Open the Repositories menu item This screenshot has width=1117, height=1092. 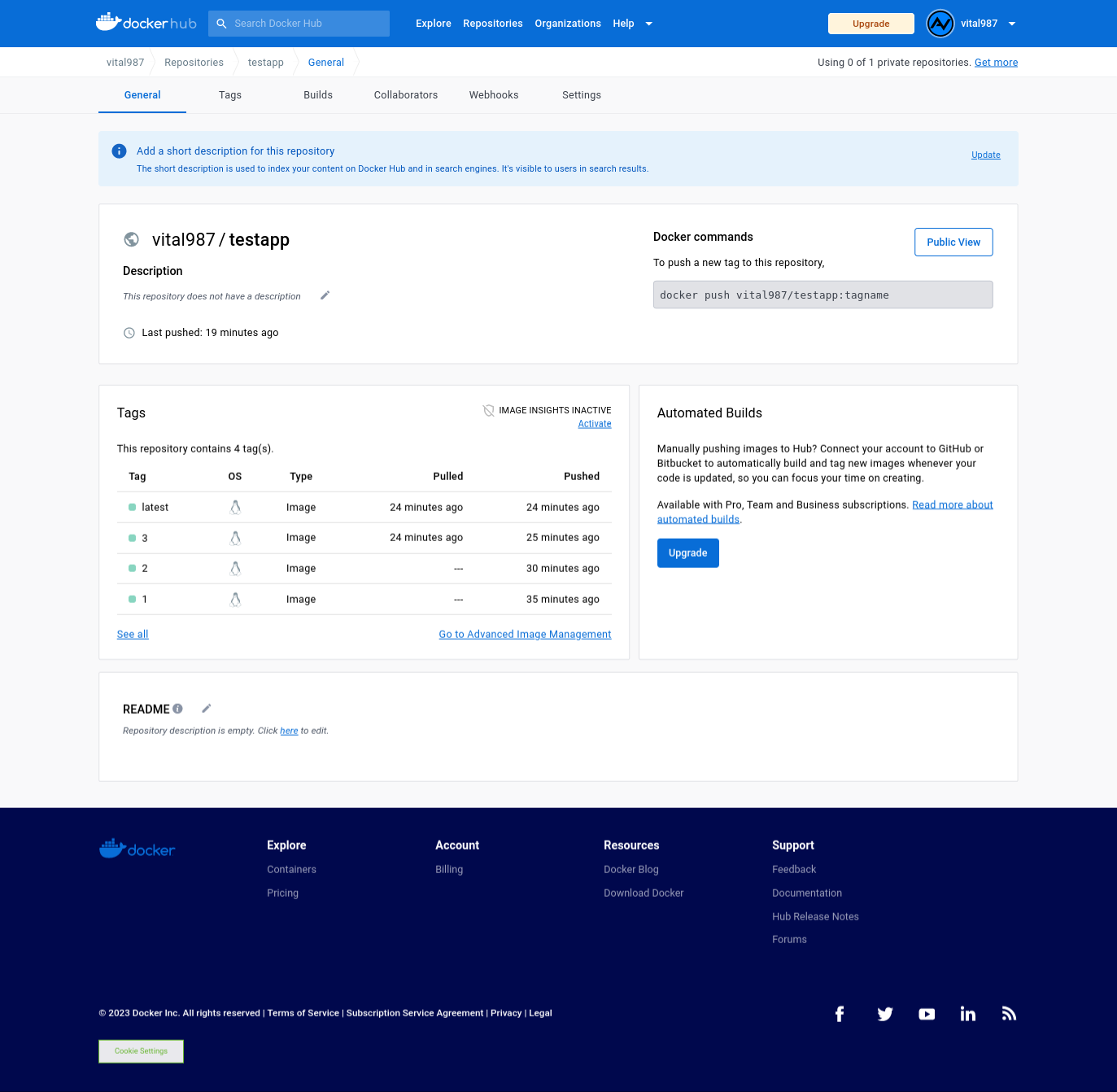point(493,24)
